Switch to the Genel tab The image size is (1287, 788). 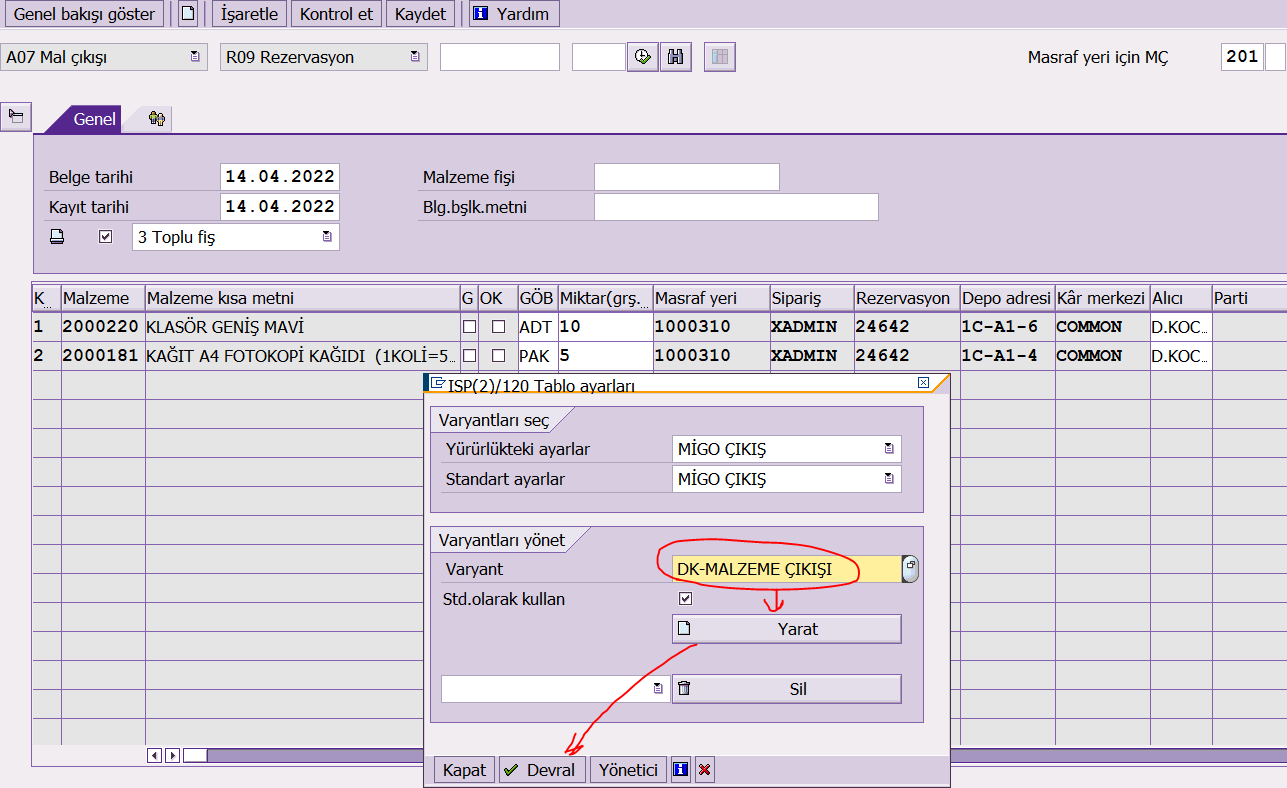(95, 119)
